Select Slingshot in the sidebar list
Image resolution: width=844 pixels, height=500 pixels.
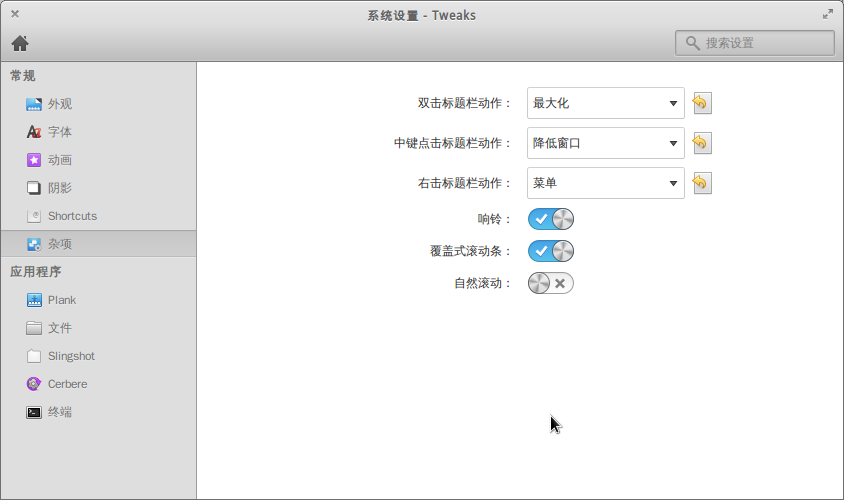71,356
